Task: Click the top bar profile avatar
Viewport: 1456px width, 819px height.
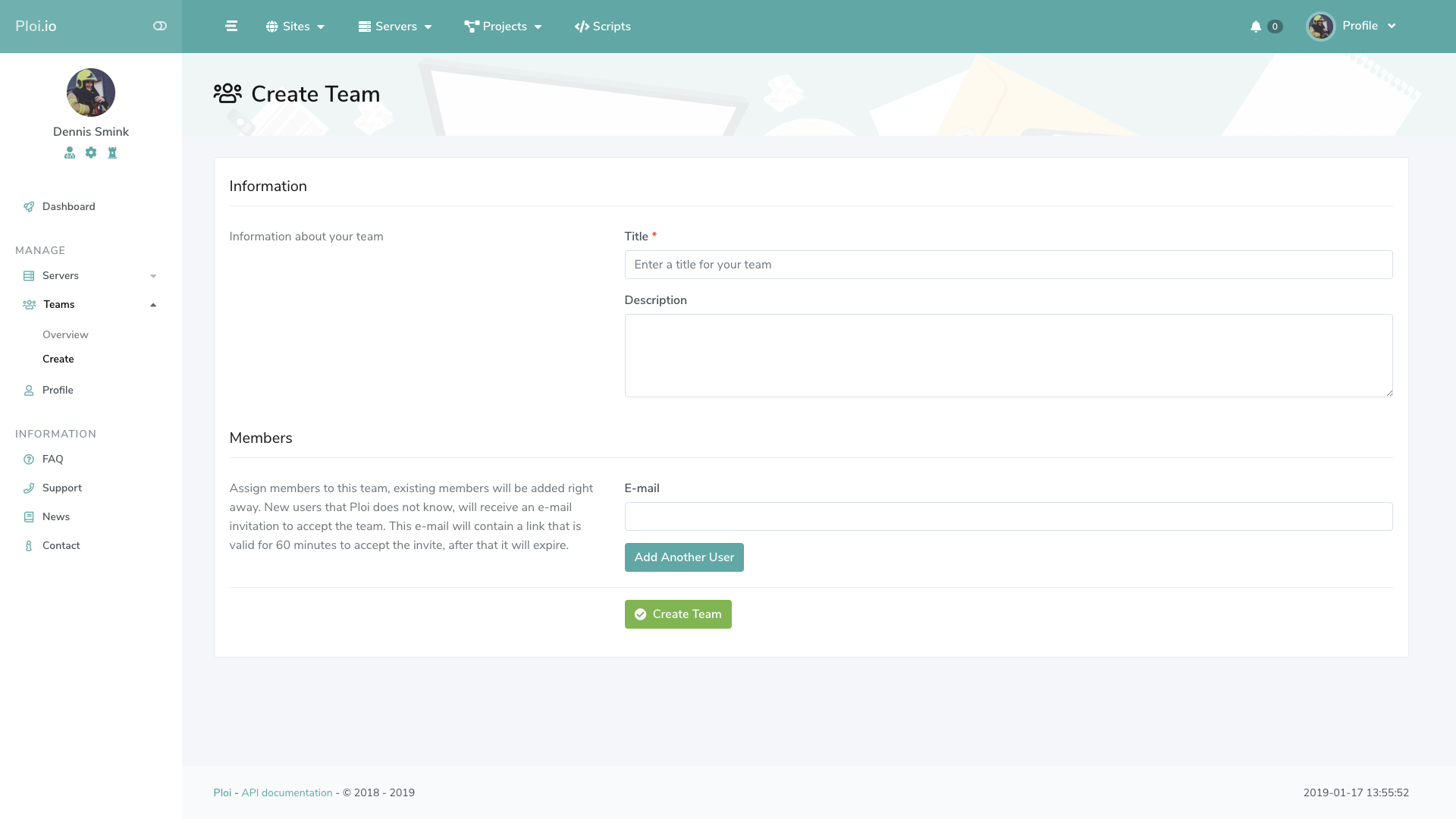Action: click(1320, 27)
